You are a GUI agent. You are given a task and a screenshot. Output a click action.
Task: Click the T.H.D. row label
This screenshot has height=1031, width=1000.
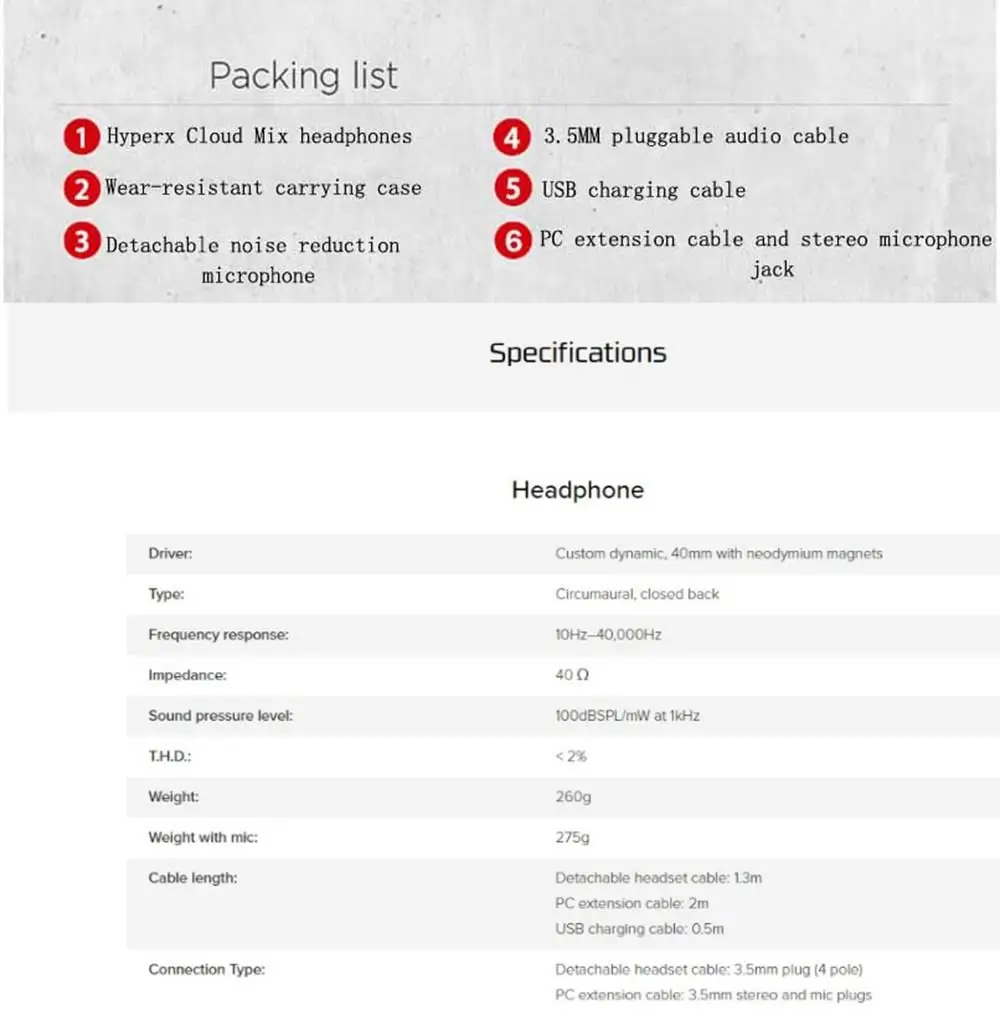click(170, 756)
